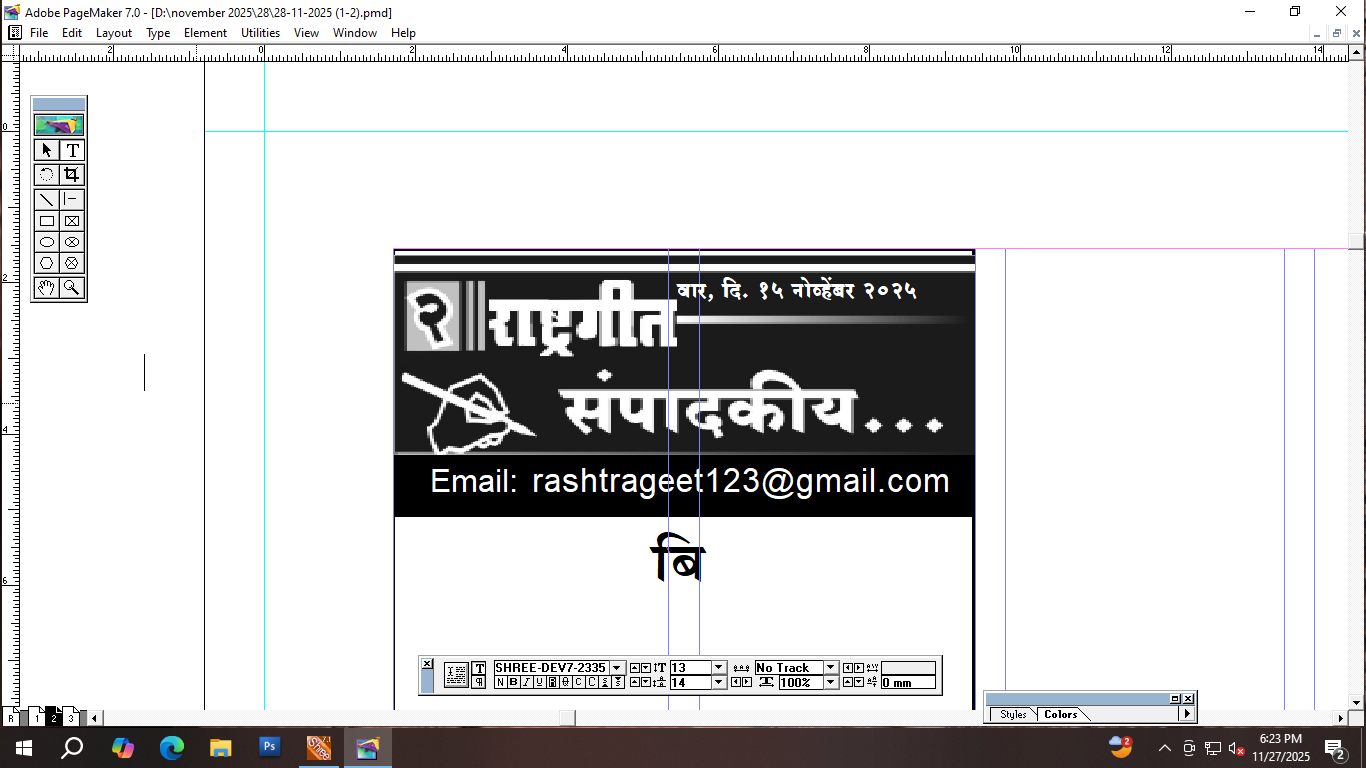Click the SHREE-DEV7-2335 font name field

coord(552,668)
